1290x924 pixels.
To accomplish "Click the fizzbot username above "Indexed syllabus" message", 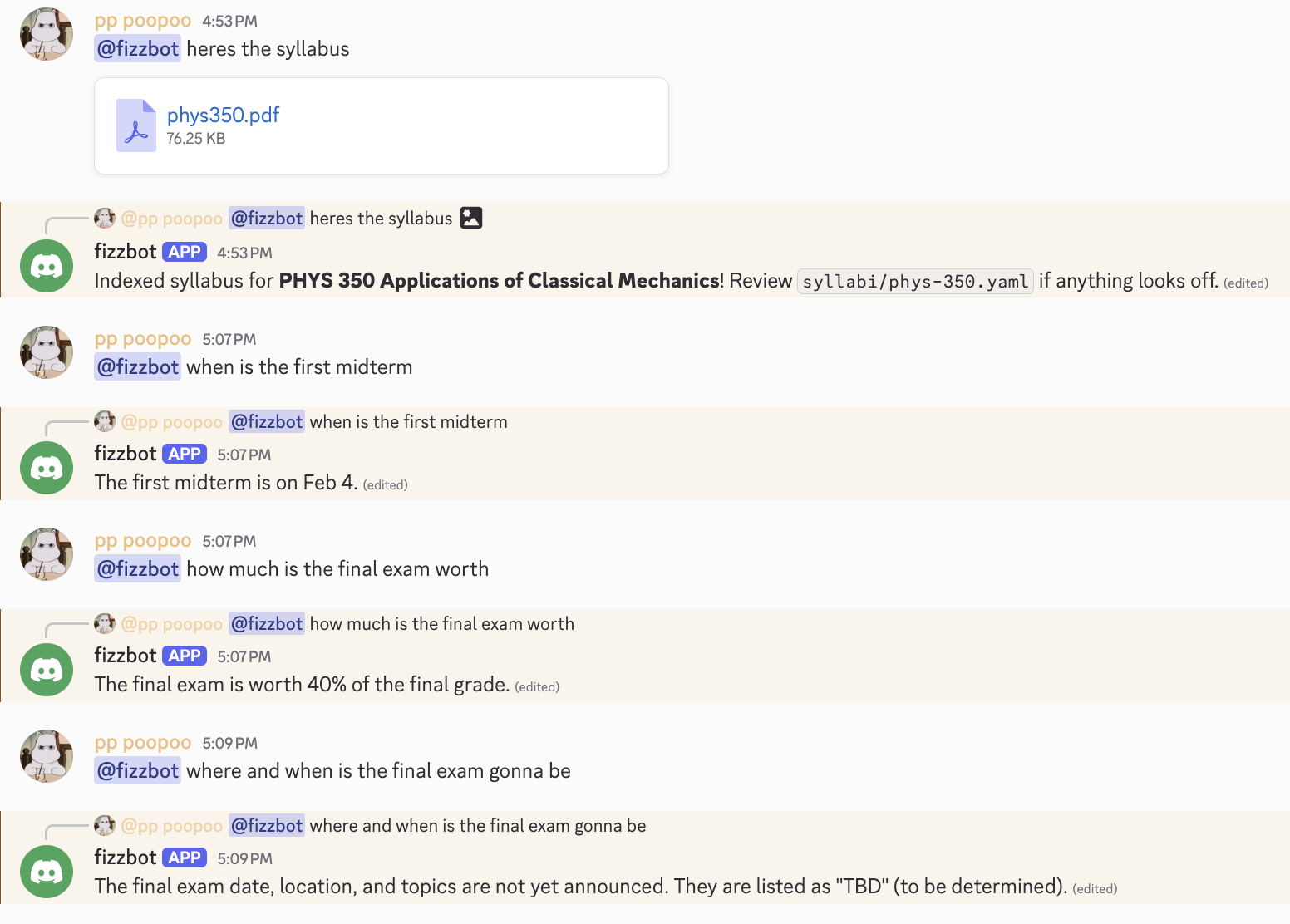I will coord(126,252).
